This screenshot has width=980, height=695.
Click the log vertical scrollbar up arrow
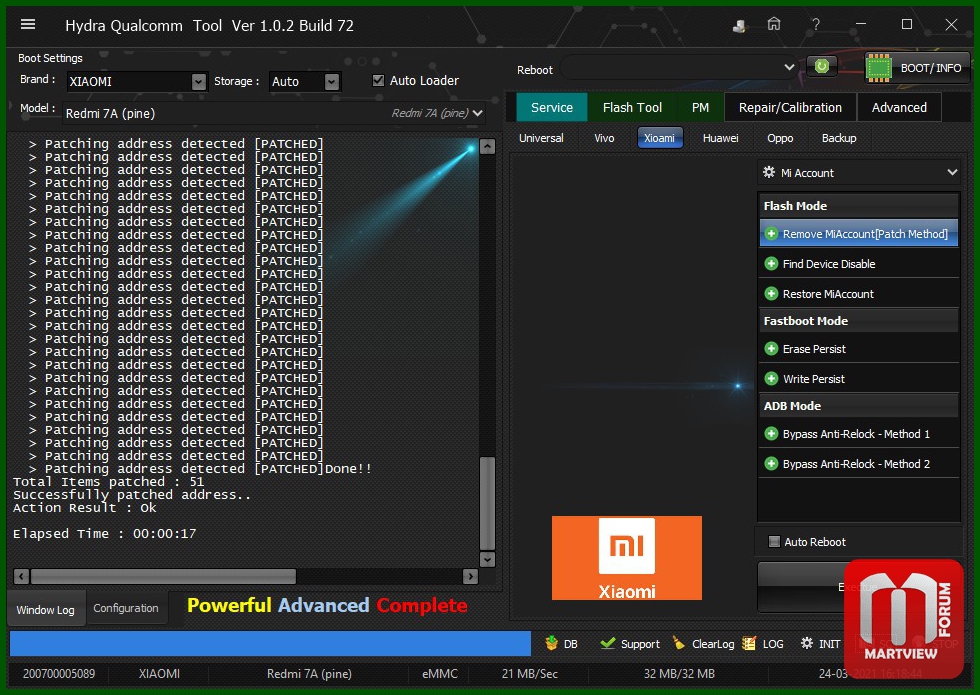[x=488, y=147]
